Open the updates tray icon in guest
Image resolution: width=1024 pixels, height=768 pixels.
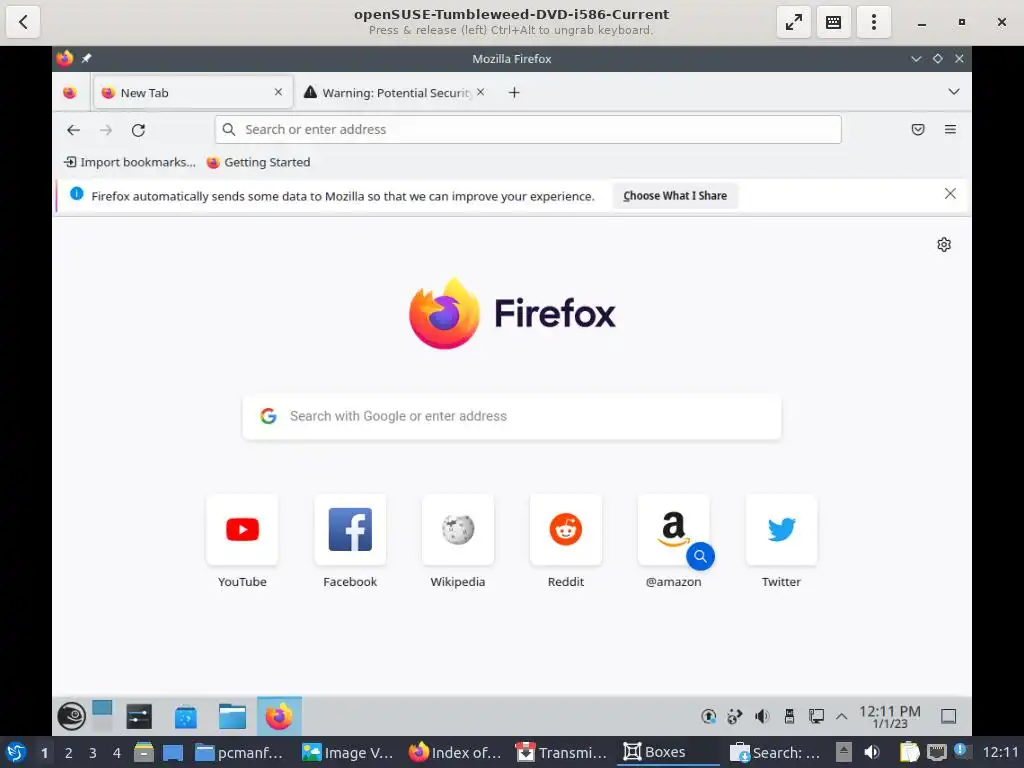tap(708, 716)
